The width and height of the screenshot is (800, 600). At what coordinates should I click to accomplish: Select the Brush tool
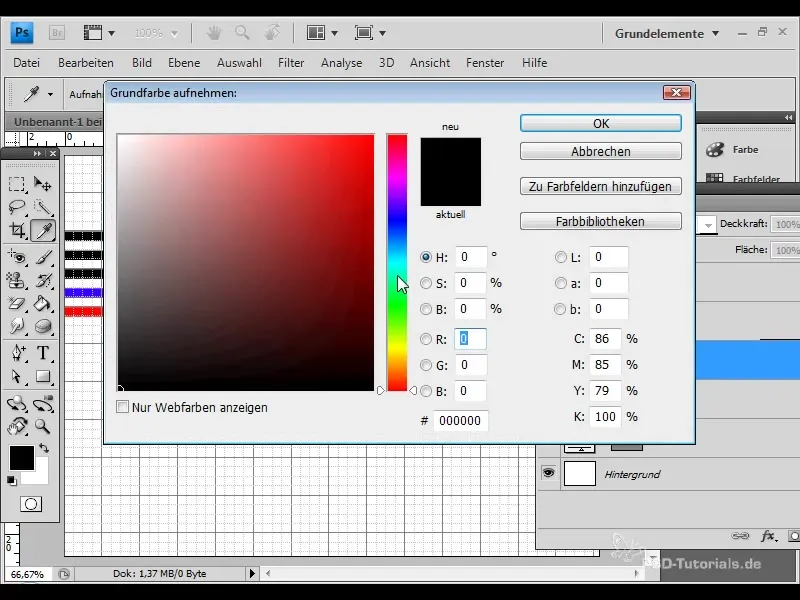pos(42,257)
